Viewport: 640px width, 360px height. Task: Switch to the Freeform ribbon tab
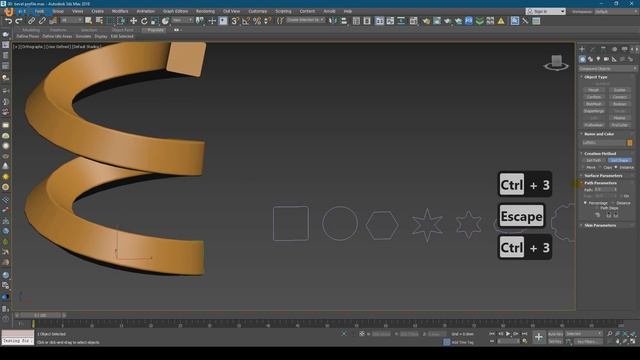pos(58,30)
